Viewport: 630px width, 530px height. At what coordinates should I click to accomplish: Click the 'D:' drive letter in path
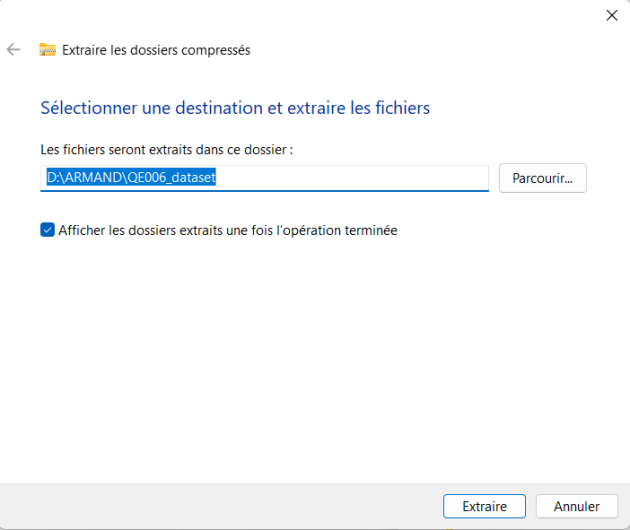pos(54,178)
